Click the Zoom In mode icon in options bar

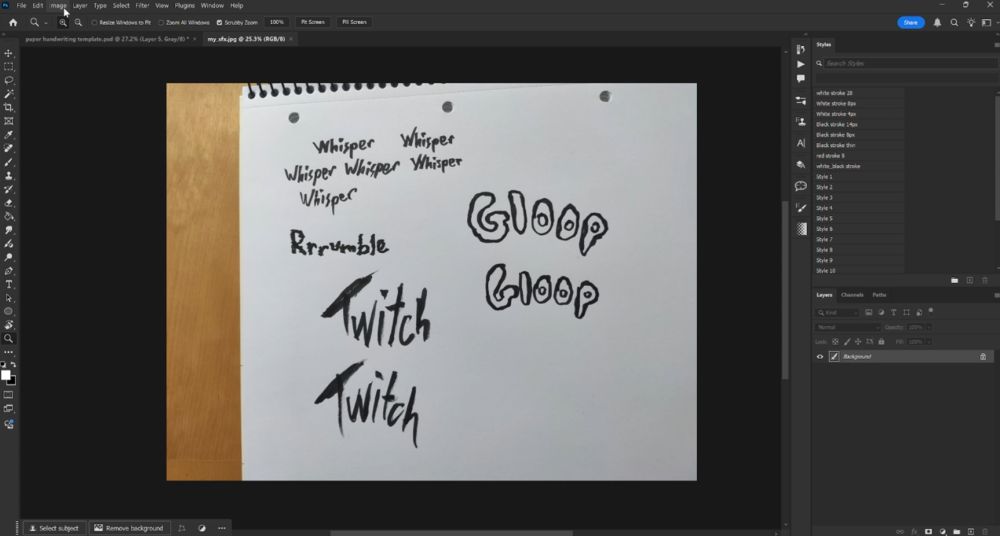[x=62, y=22]
